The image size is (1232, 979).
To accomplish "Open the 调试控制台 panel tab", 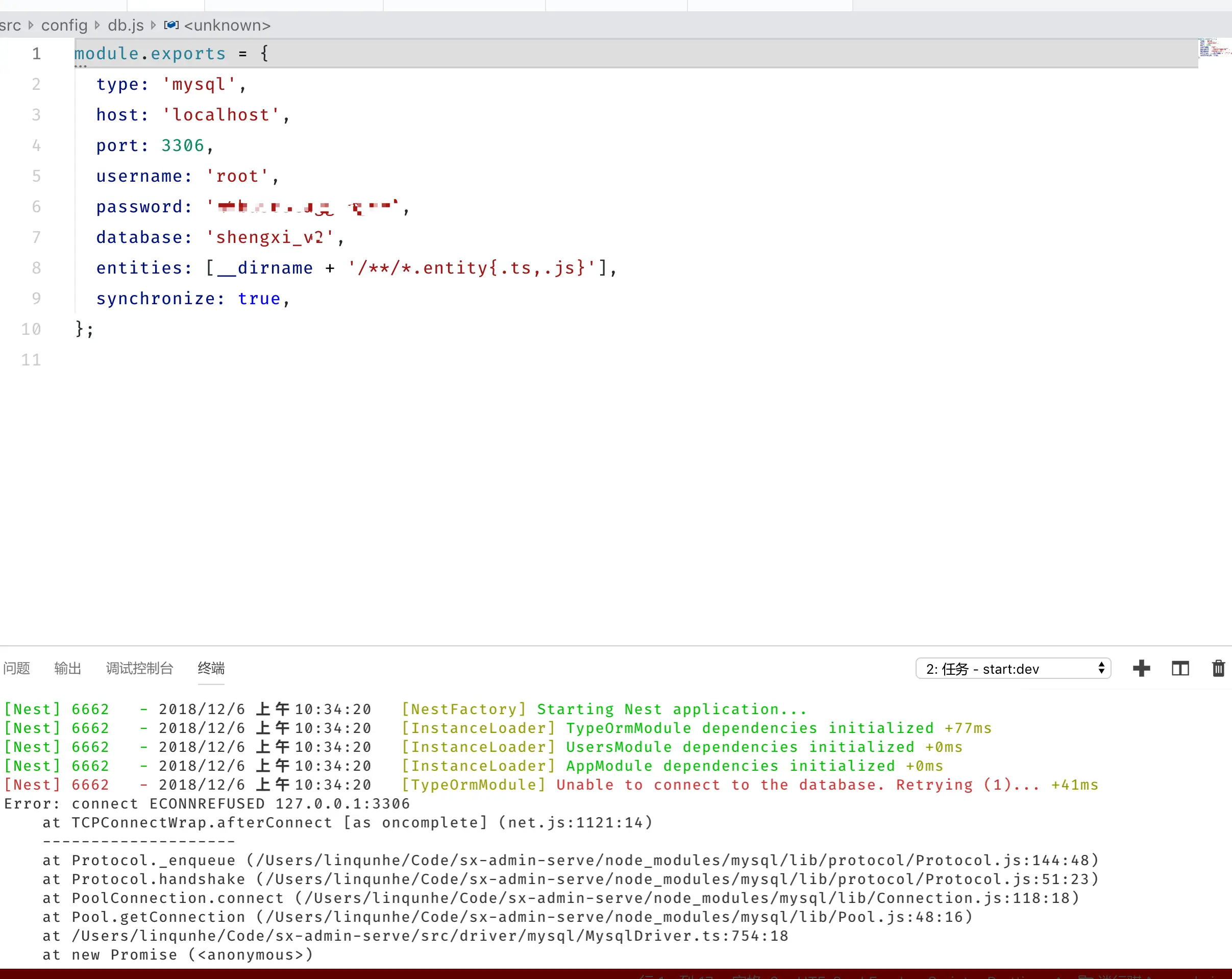I will coord(139,668).
